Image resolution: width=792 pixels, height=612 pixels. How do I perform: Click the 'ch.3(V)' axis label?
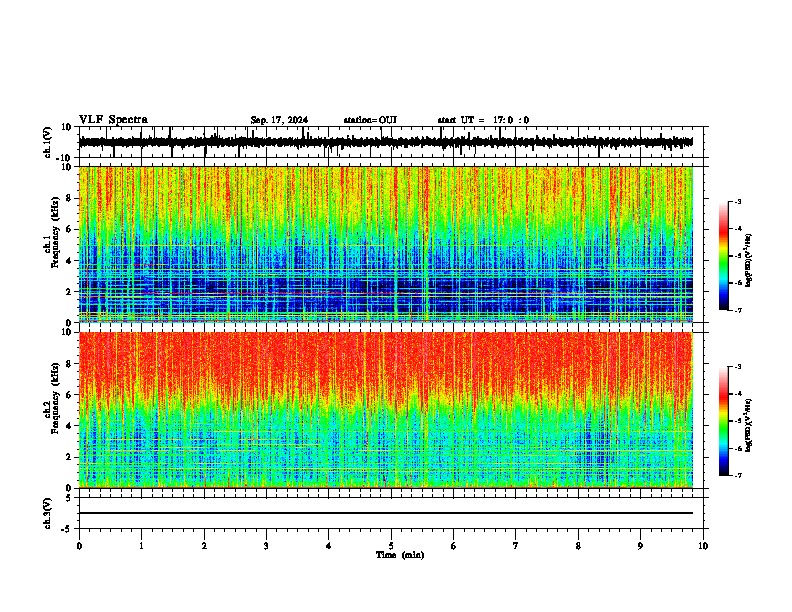click(x=48, y=514)
